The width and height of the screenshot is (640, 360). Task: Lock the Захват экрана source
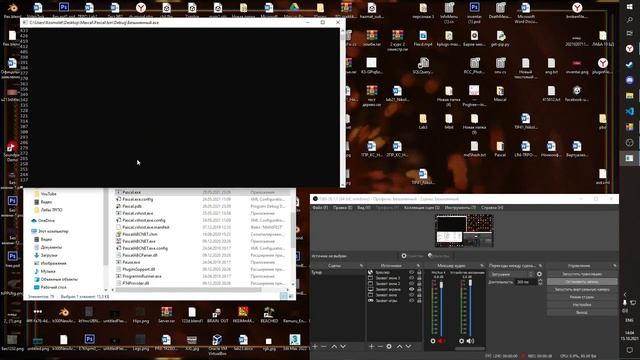click(x=419, y=289)
